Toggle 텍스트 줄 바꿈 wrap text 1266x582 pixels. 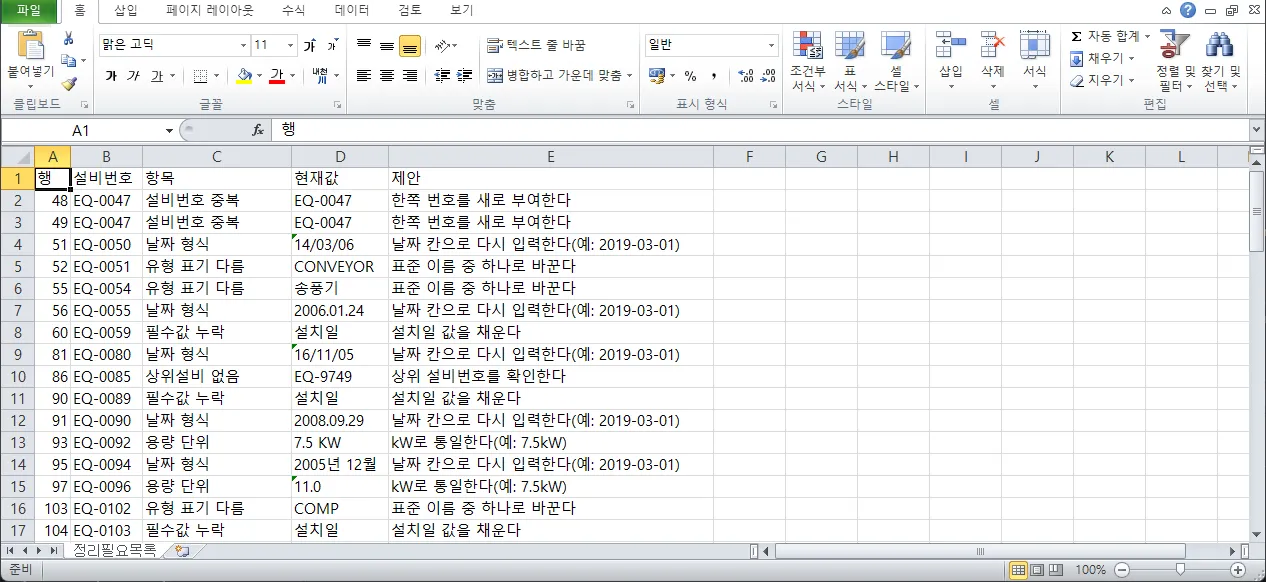click(x=537, y=46)
